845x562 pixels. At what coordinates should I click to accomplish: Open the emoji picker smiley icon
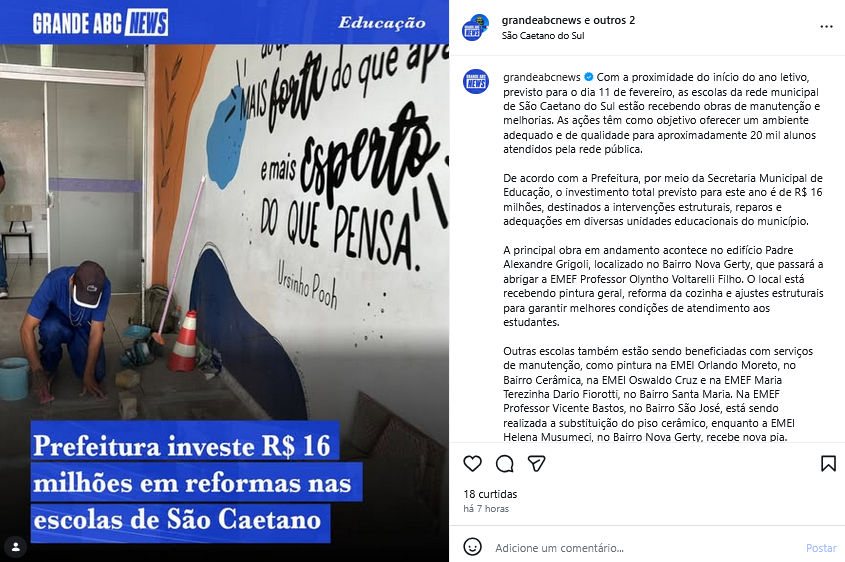(x=473, y=547)
